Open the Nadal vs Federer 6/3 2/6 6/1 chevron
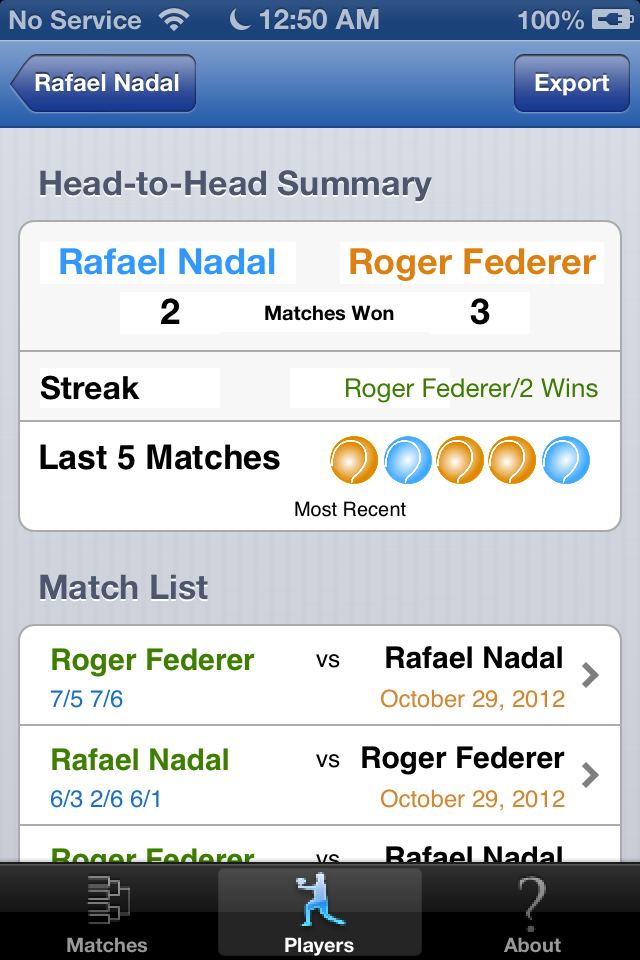This screenshot has height=960, width=640. (x=590, y=775)
